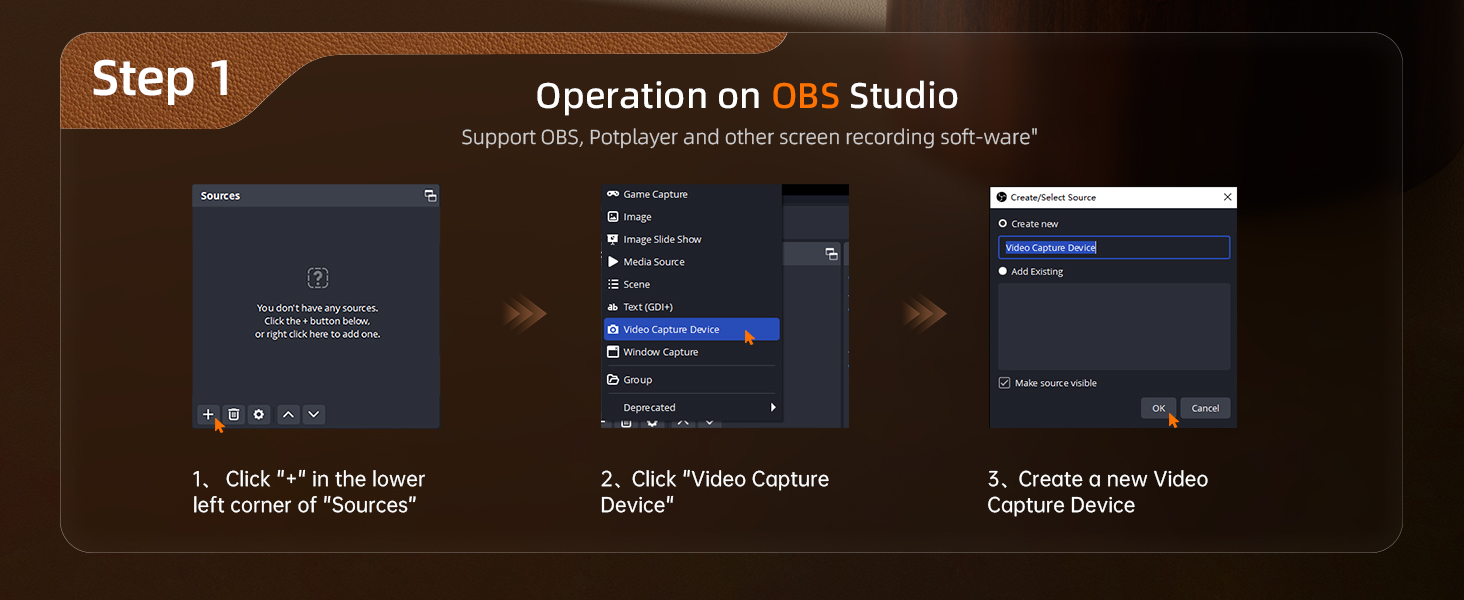Image resolution: width=1464 pixels, height=600 pixels.
Task: Click the trash icon to remove source
Action: [x=234, y=414]
